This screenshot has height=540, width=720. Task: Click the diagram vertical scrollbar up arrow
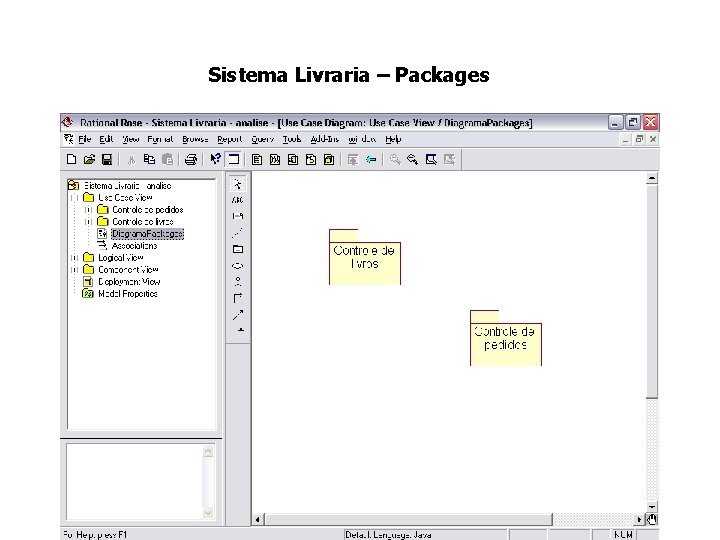click(652, 178)
